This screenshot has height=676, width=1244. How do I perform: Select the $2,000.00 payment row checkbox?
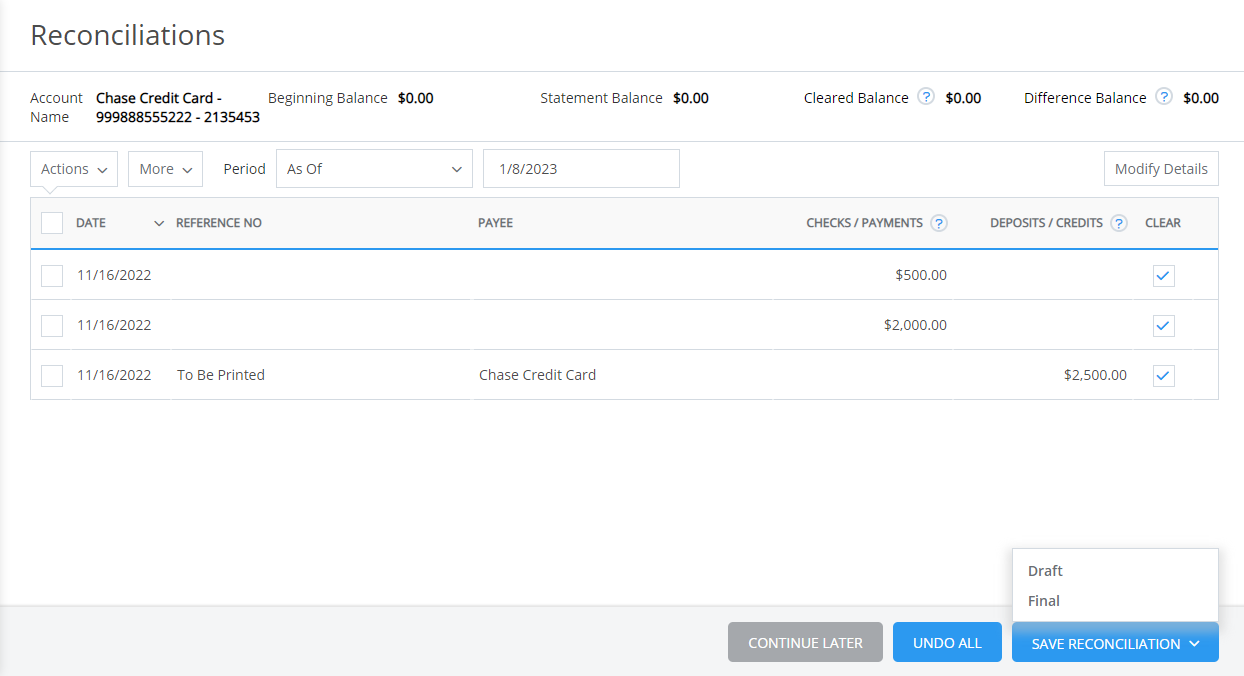tap(52, 325)
